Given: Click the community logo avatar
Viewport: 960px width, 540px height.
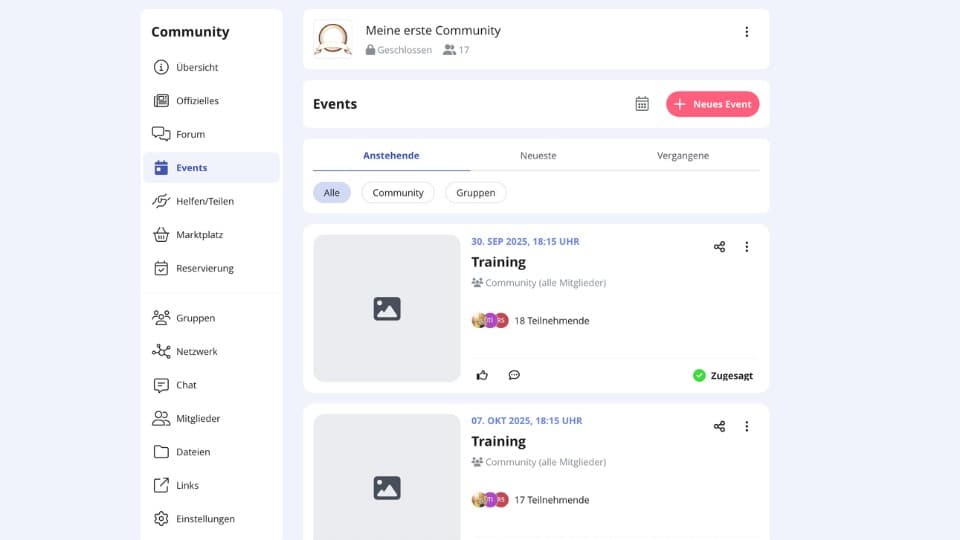Looking at the screenshot, I should pos(333,39).
